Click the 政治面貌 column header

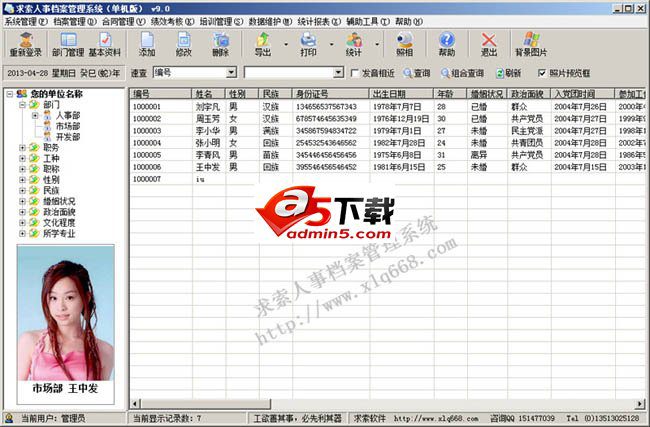coord(529,94)
